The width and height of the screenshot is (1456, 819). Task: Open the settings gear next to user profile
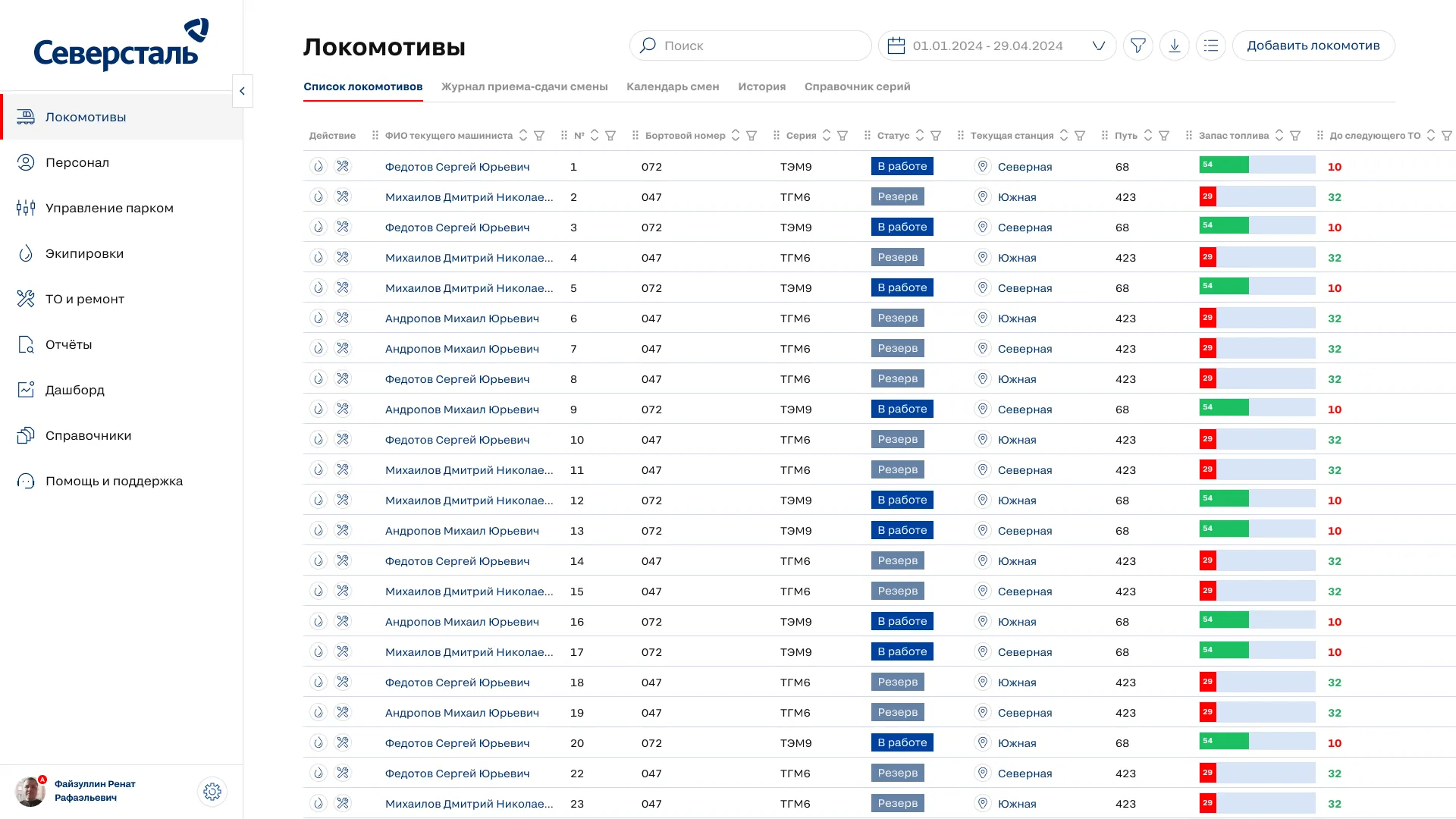click(212, 792)
